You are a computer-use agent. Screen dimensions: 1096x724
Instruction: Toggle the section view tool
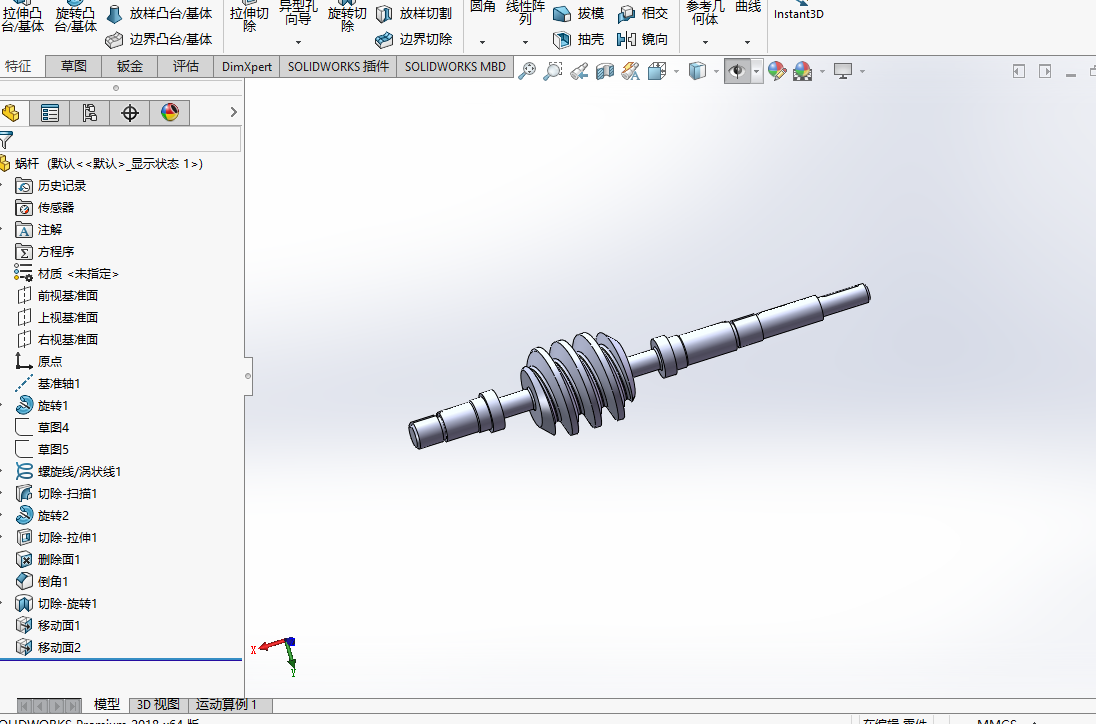pyautogui.click(x=605, y=71)
